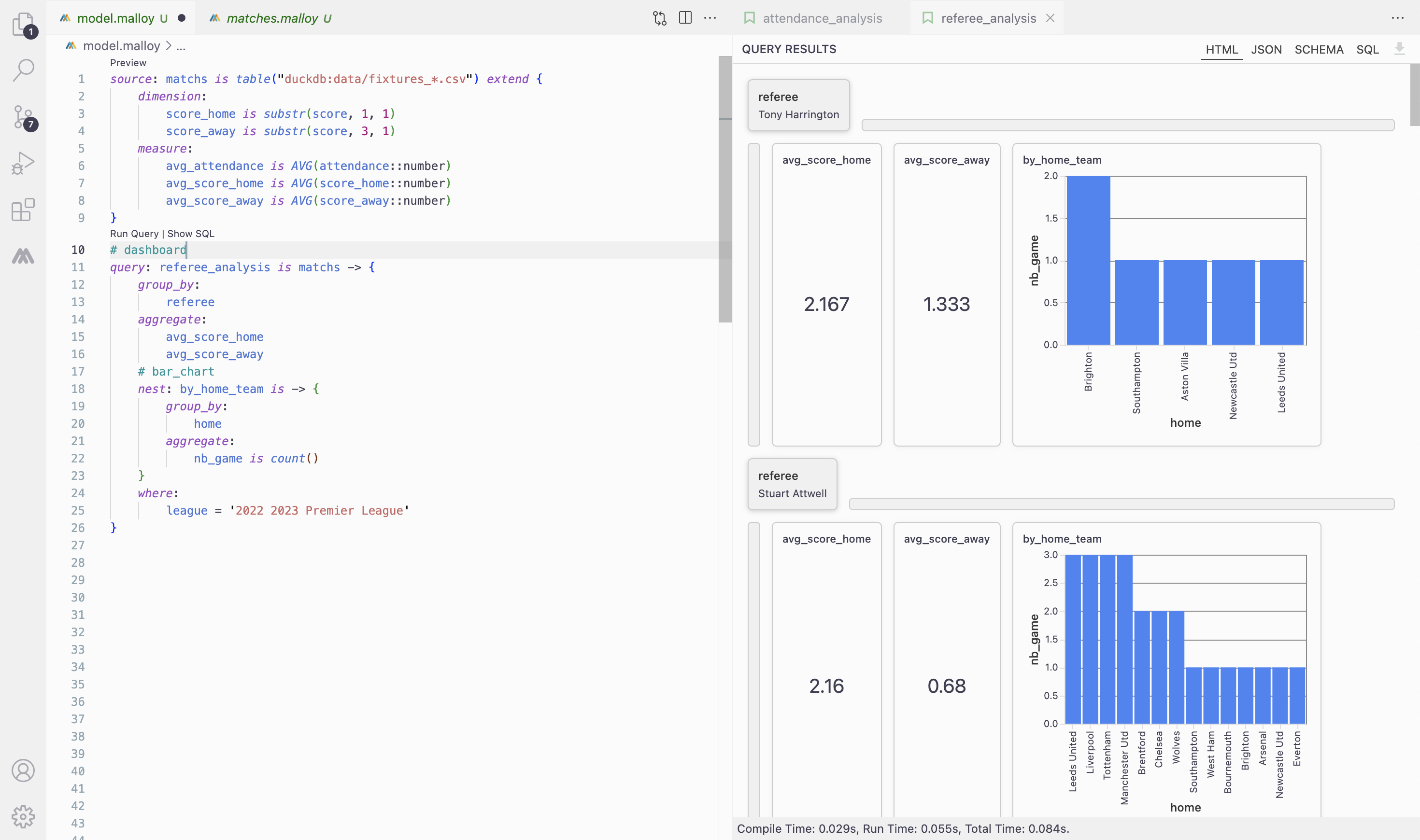Open the Explorer files icon in activity bar
1420x840 pixels.
(x=23, y=24)
